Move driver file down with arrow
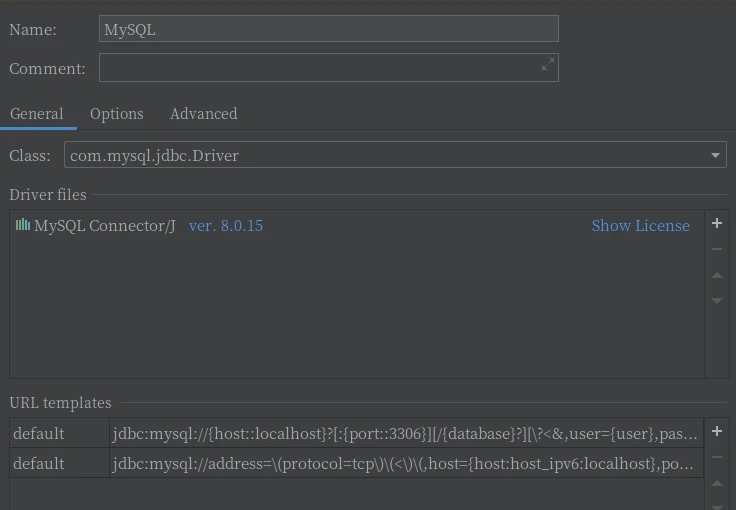 pos(716,300)
